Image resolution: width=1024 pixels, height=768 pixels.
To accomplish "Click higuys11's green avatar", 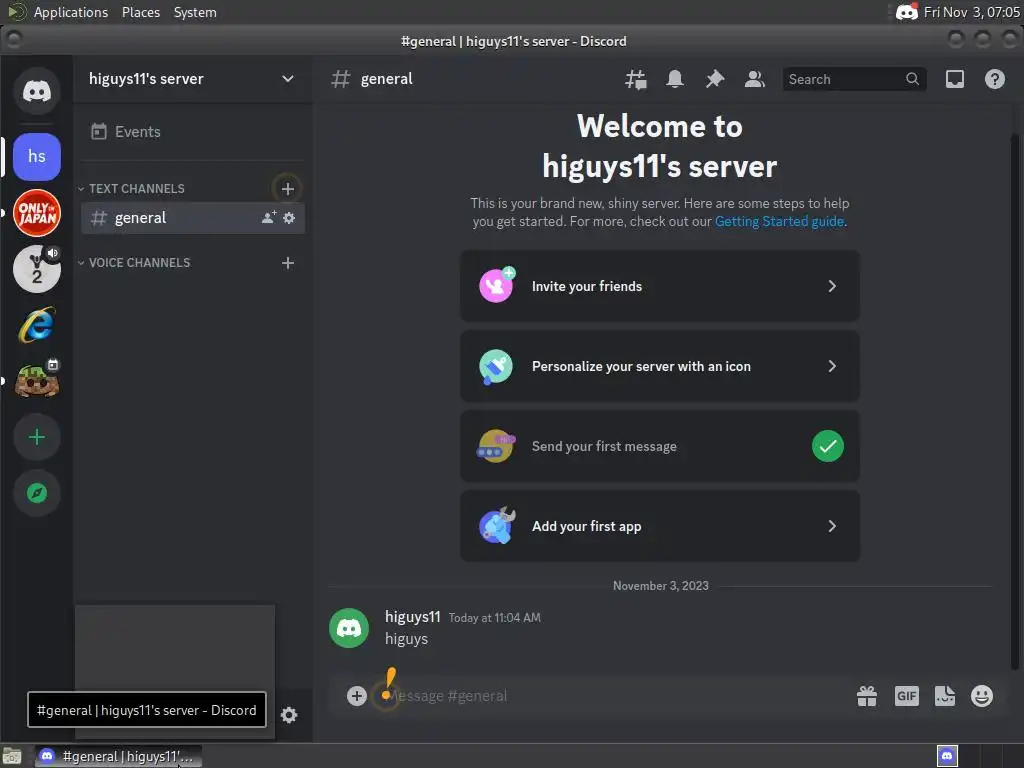I will (349, 628).
